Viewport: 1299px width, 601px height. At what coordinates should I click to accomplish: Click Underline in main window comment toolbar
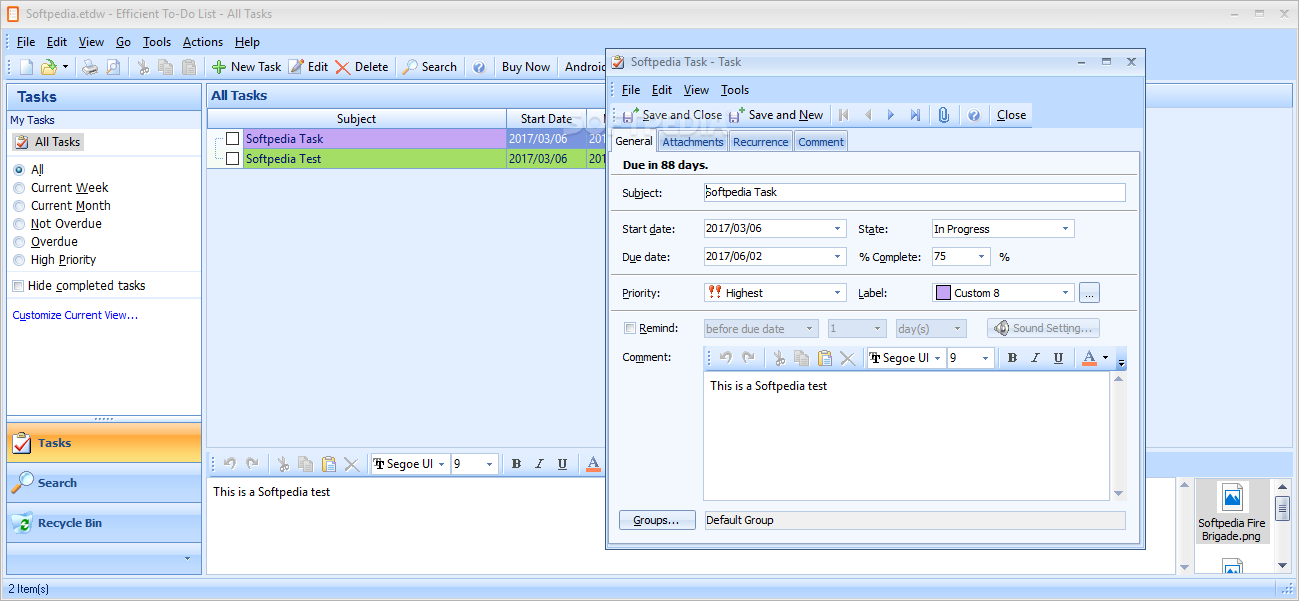(x=562, y=464)
